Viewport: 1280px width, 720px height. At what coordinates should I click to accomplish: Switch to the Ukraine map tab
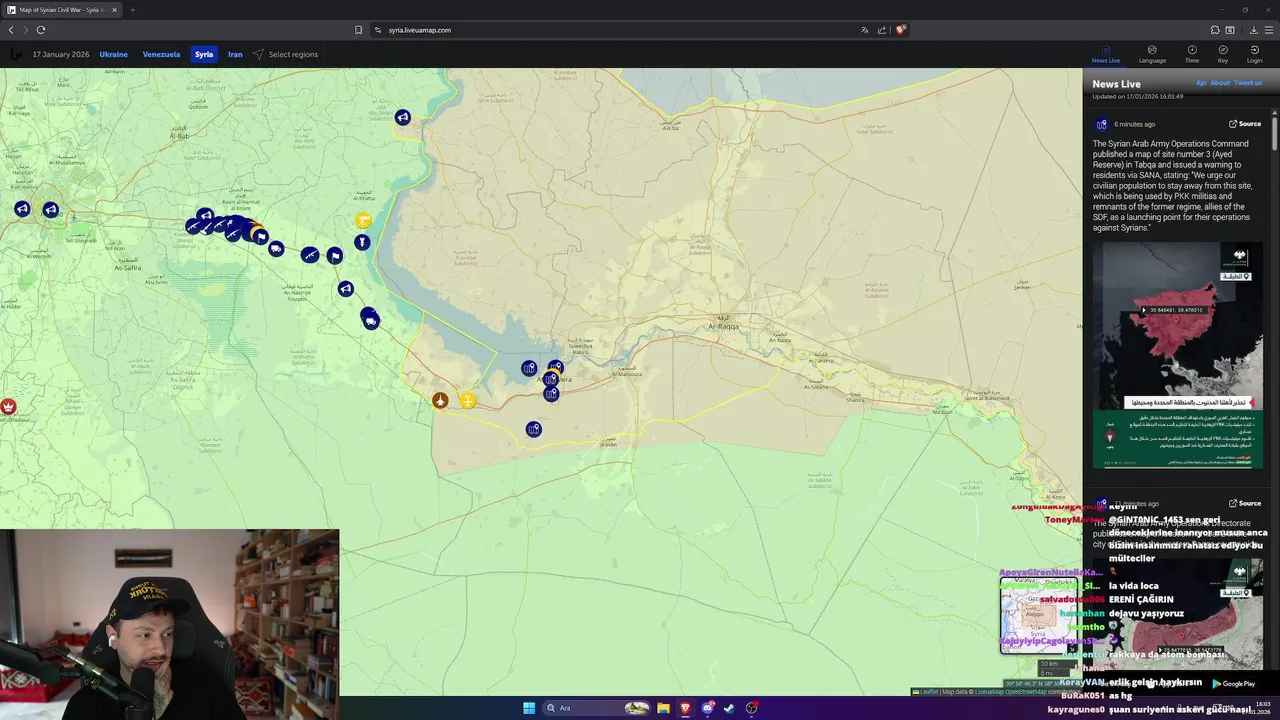coord(114,54)
